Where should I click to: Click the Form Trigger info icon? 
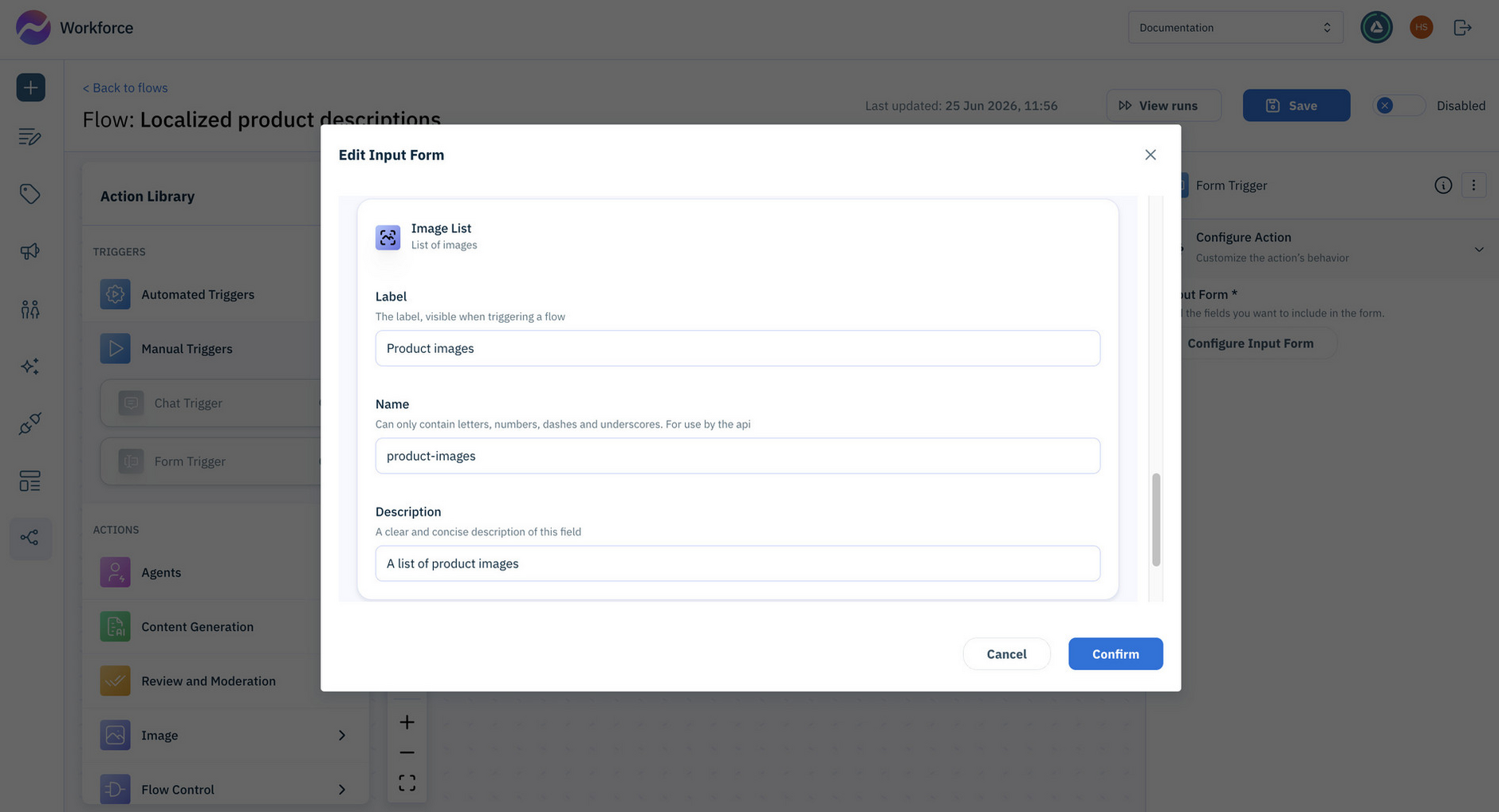(1443, 186)
